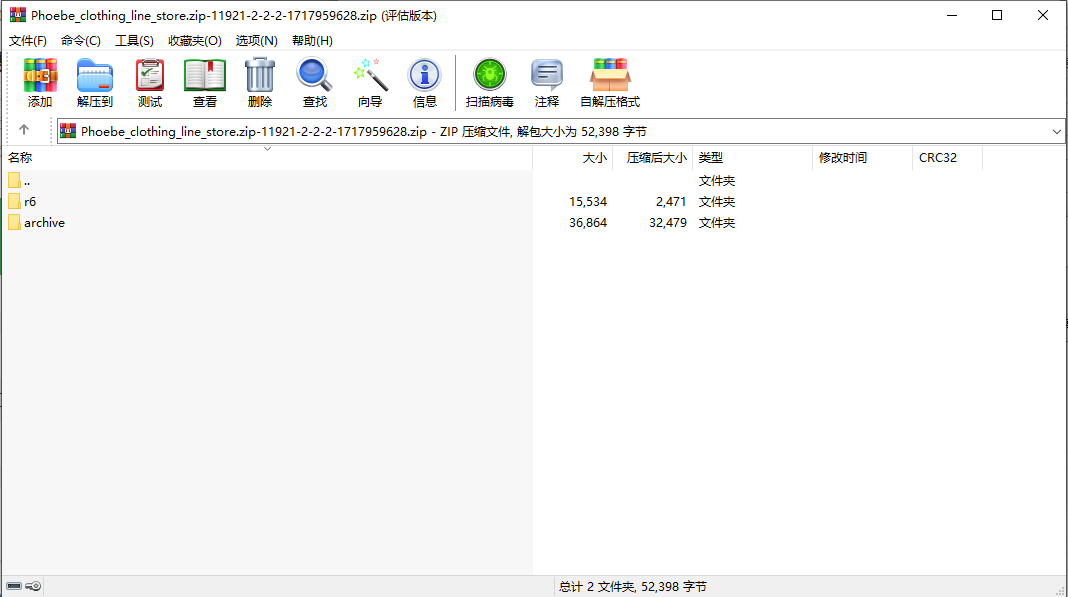Select the archive folder name
1068x597 pixels.
click(44, 223)
